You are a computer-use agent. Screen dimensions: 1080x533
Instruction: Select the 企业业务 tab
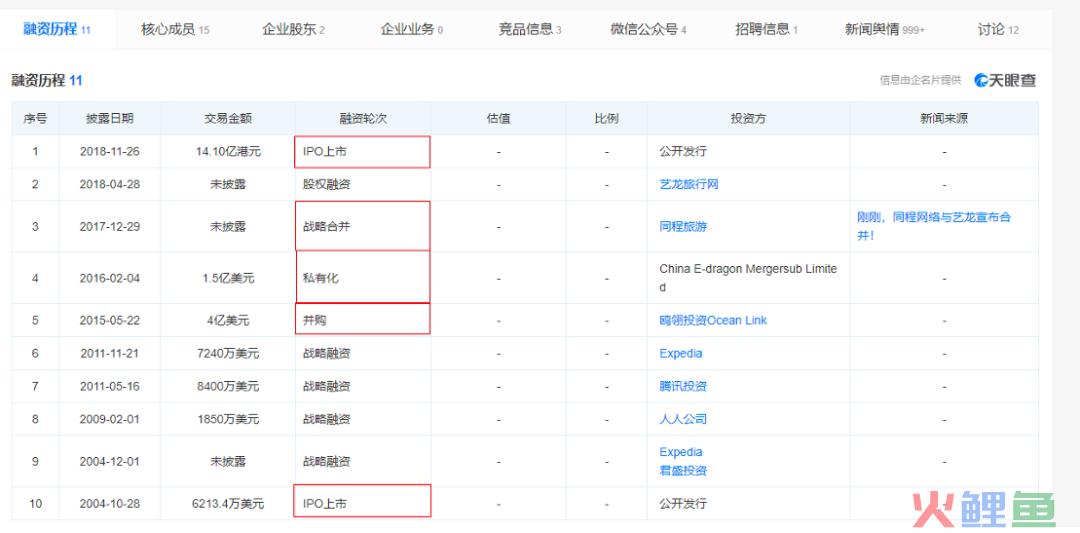[412, 29]
